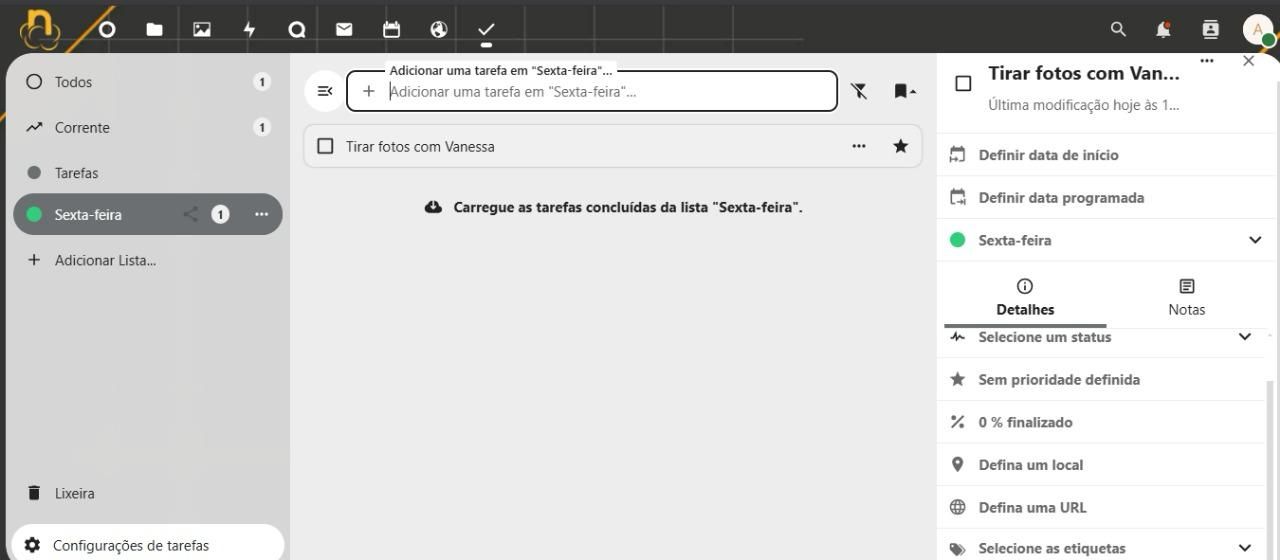Select the Corrente collection
This screenshot has width=1280, height=560.
click(148, 127)
